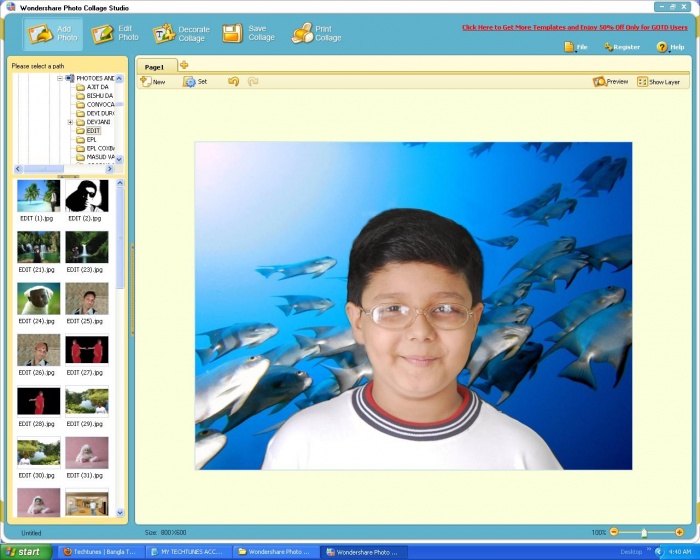Select the EDIT (31).jpg thumbnail

[87, 453]
